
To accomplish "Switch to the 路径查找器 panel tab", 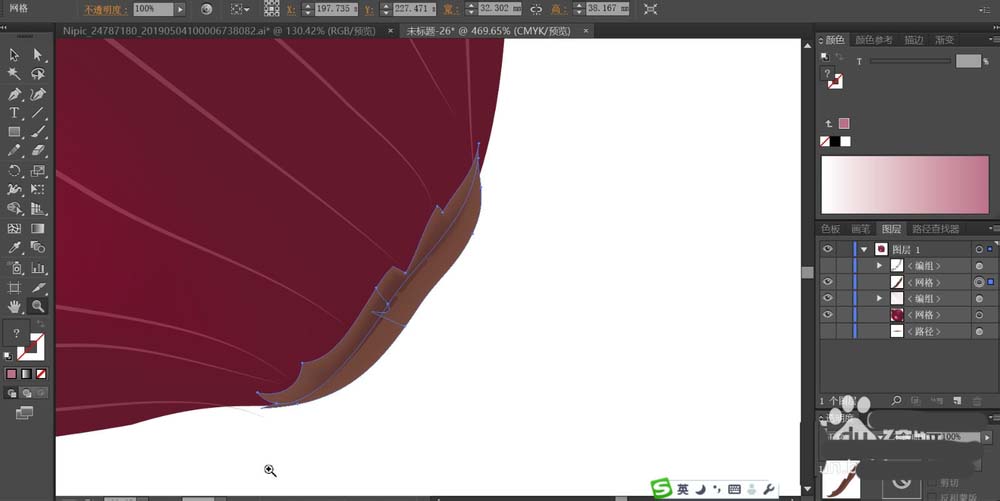I will tap(936, 229).
